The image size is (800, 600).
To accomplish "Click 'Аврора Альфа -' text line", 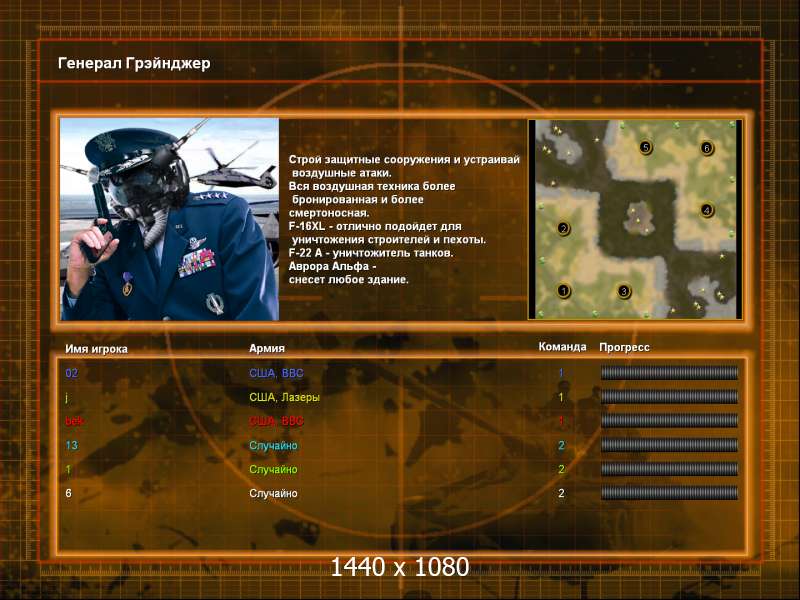I will click(x=332, y=266).
